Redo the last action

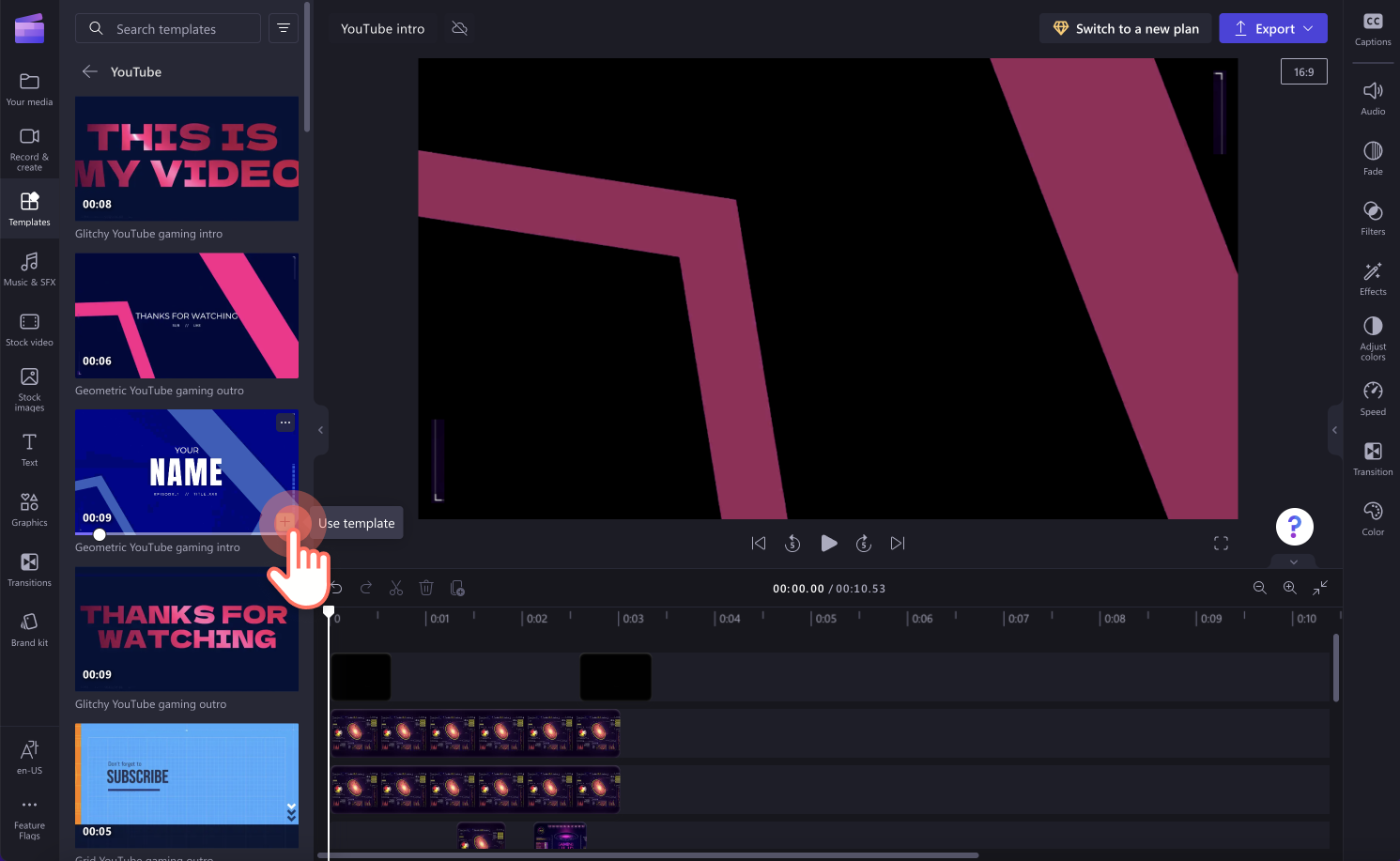[366, 588]
